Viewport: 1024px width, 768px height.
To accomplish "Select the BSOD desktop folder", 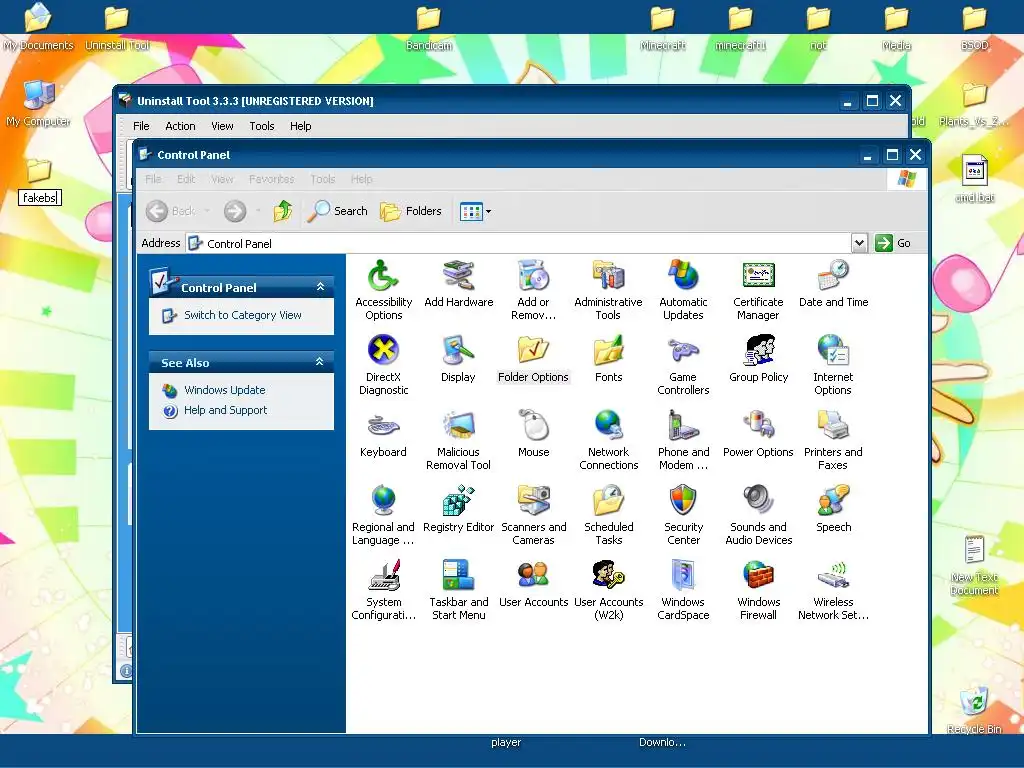I will coord(974,29).
